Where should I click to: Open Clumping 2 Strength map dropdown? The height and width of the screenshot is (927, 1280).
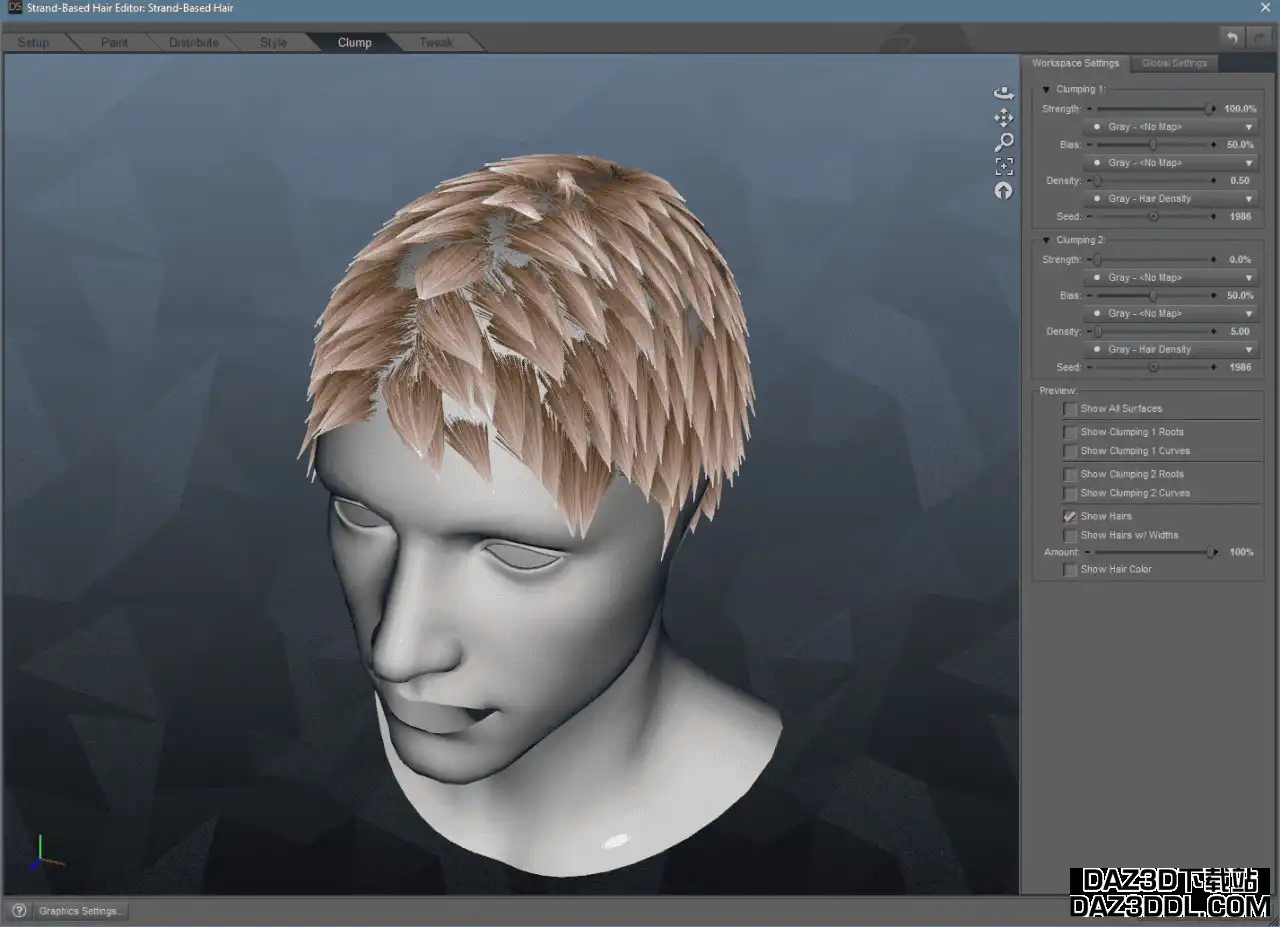click(1173, 278)
